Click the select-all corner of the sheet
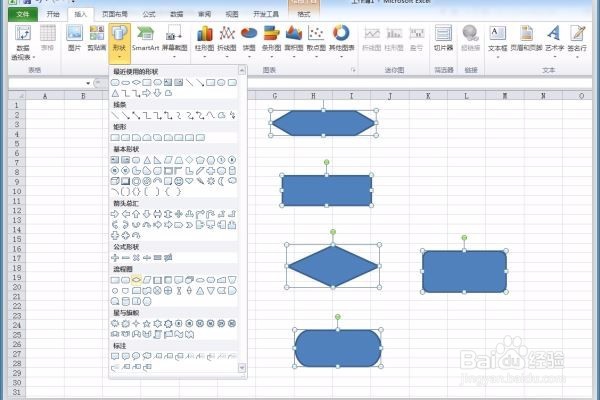 [x=17, y=96]
